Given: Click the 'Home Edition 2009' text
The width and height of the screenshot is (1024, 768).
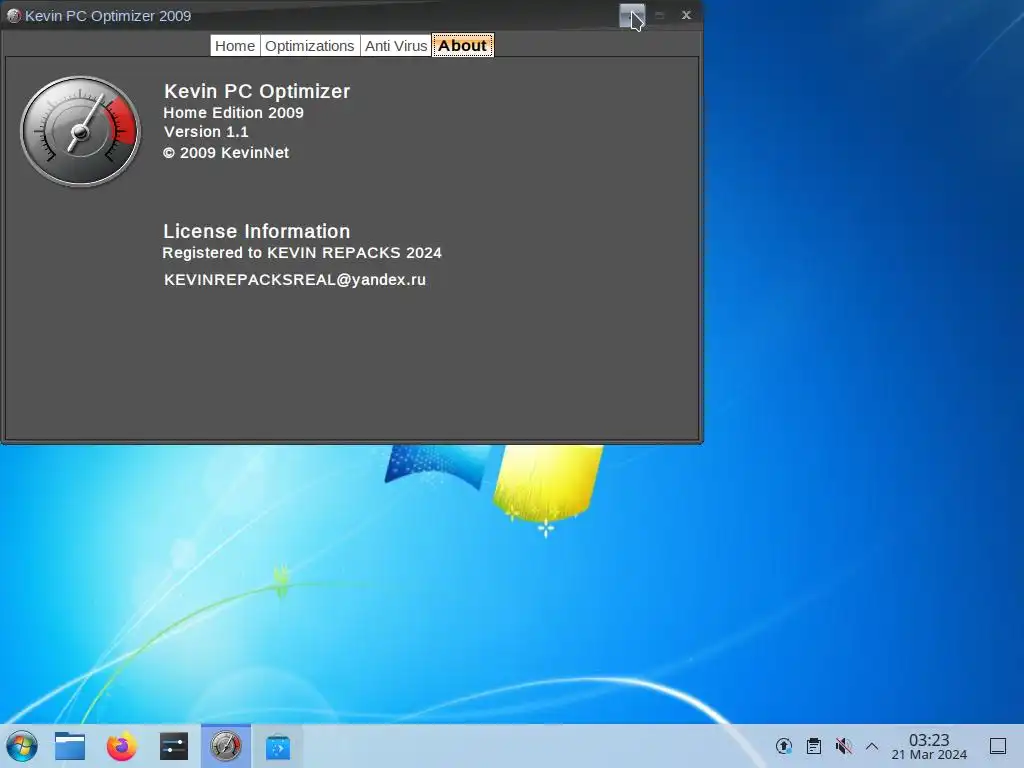Looking at the screenshot, I should 233,112.
